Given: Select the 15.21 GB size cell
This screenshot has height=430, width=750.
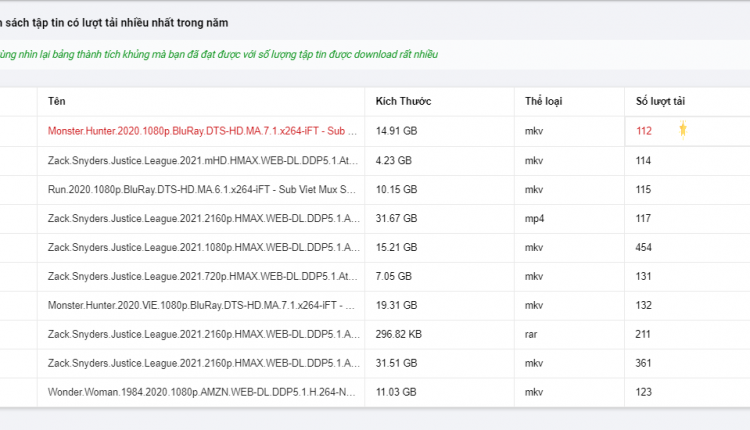Looking at the screenshot, I should pos(396,247).
